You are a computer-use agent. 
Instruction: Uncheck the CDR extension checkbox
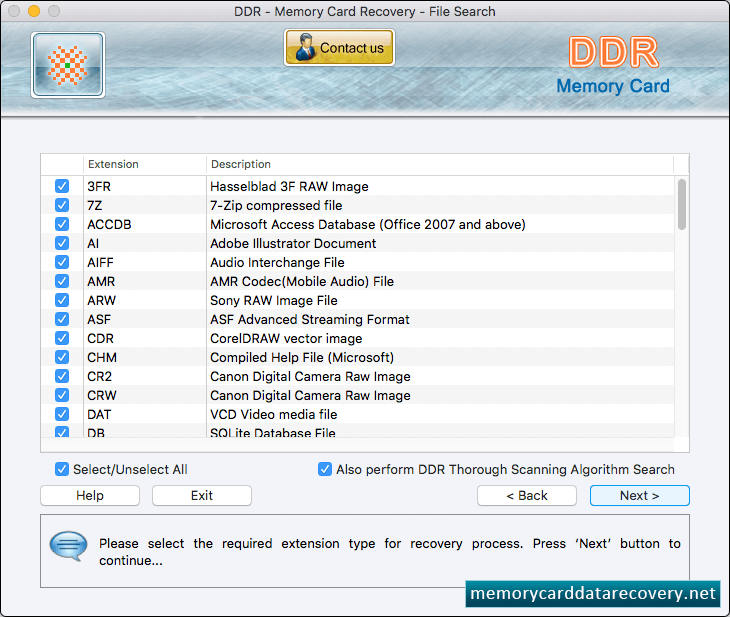coord(62,338)
